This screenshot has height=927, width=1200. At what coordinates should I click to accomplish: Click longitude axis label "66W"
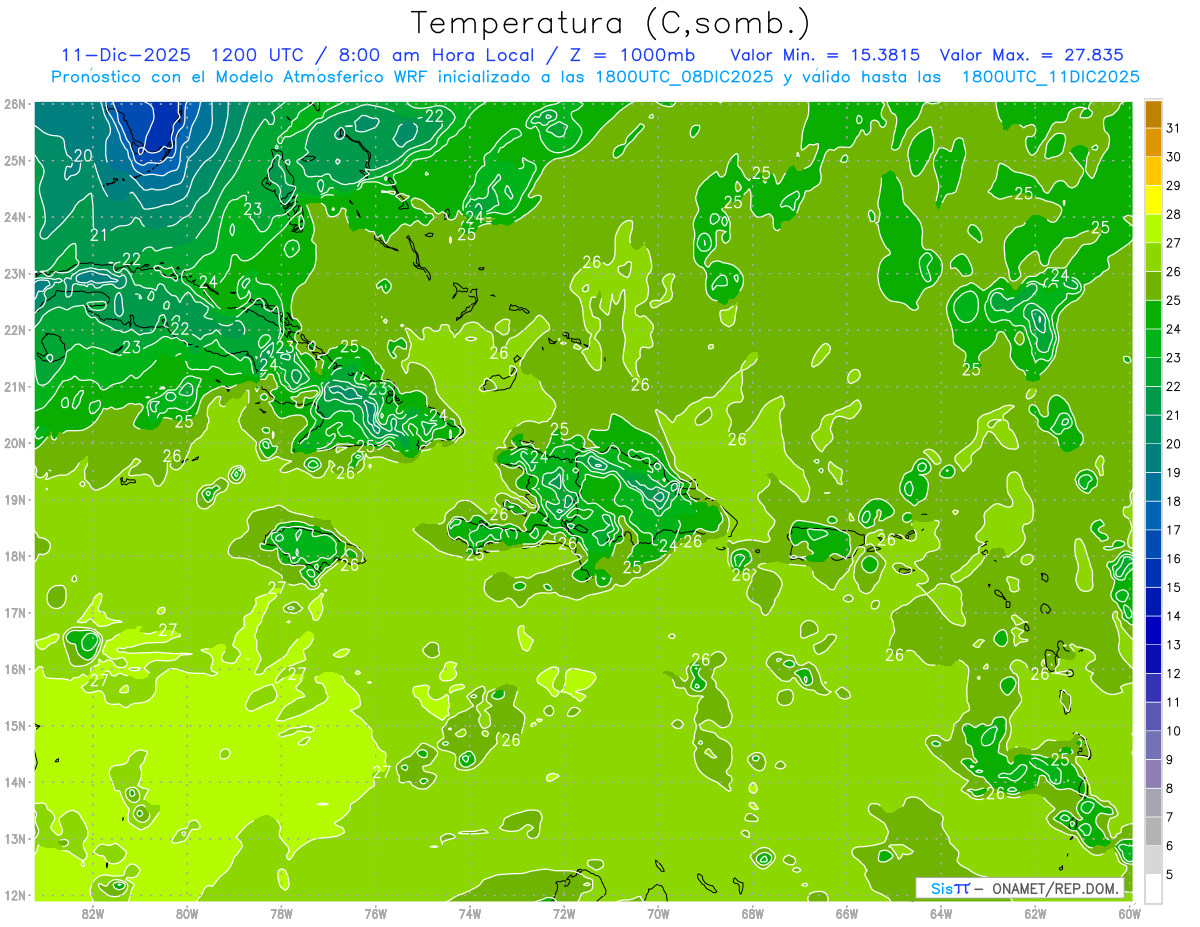[846, 913]
